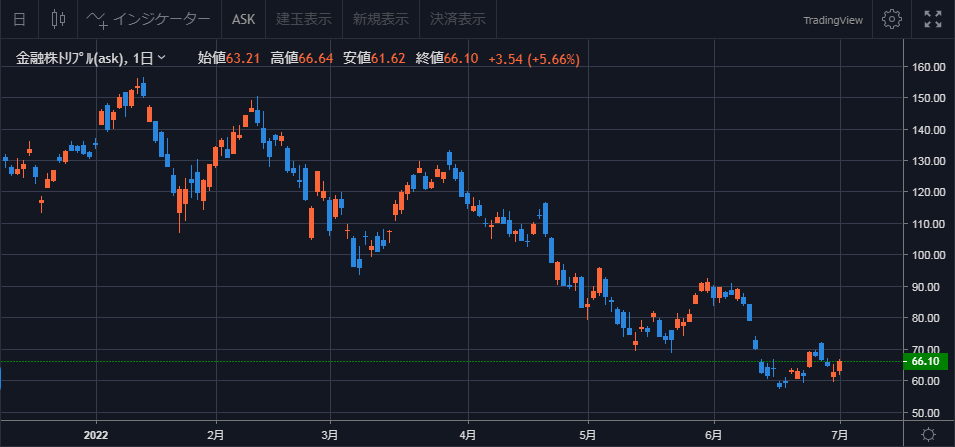Expand the 金融株トリプル symbol legend chevron

161,58
